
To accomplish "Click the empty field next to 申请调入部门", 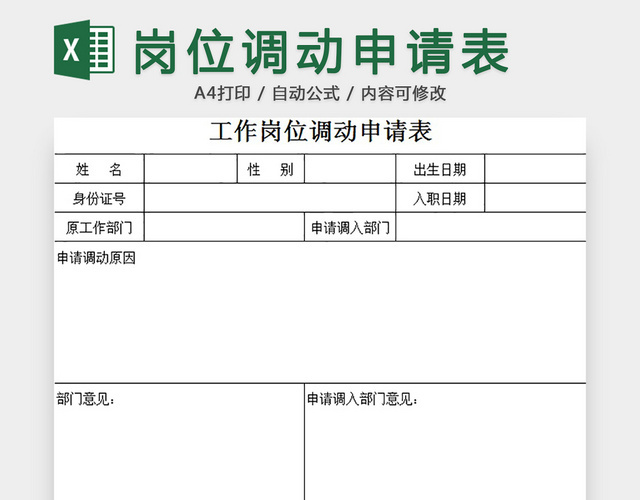I will tap(491, 227).
